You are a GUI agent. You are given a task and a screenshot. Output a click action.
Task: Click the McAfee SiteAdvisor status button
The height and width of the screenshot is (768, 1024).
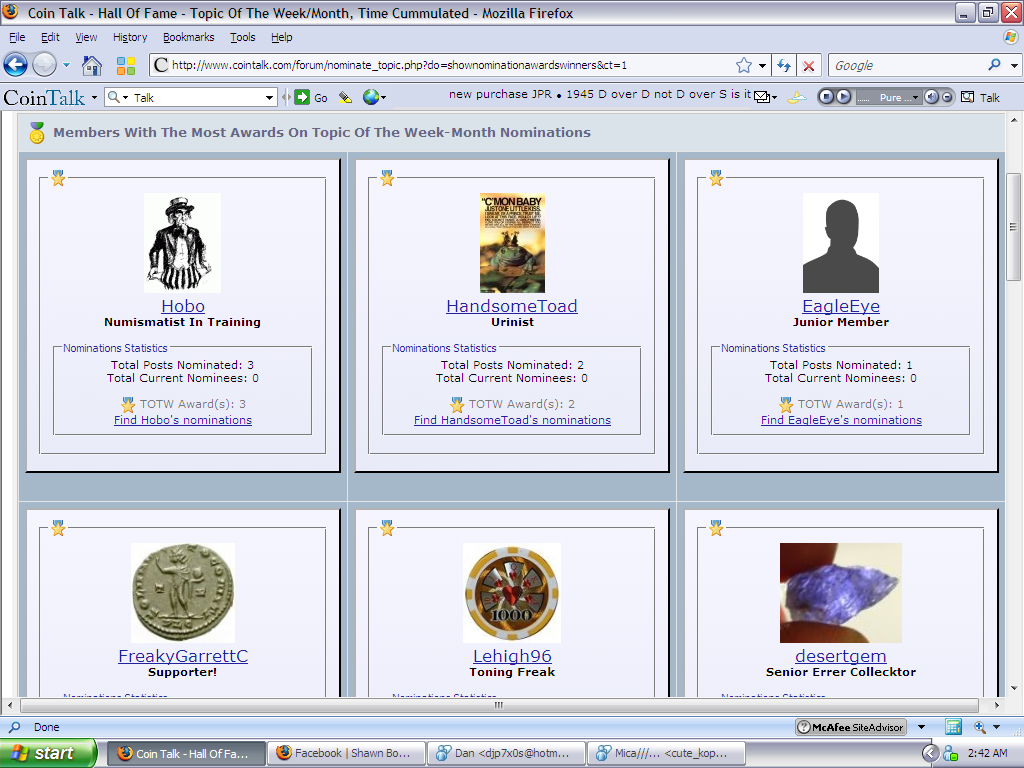[851, 727]
